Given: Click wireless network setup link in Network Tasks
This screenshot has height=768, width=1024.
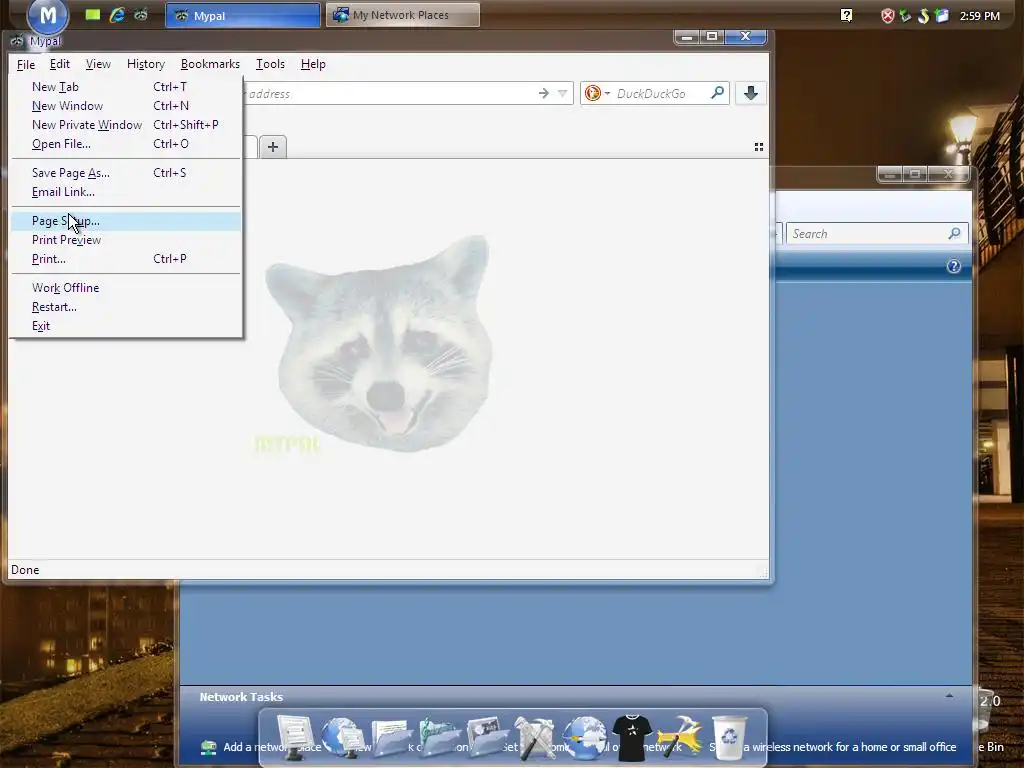Looking at the screenshot, I should [x=833, y=746].
